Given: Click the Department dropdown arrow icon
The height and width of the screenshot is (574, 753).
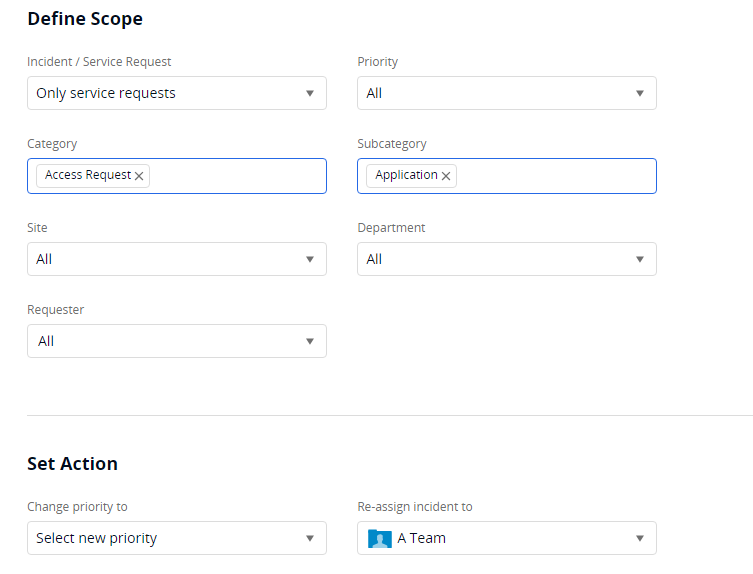Looking at the screenshot, I should coord(640,260).
